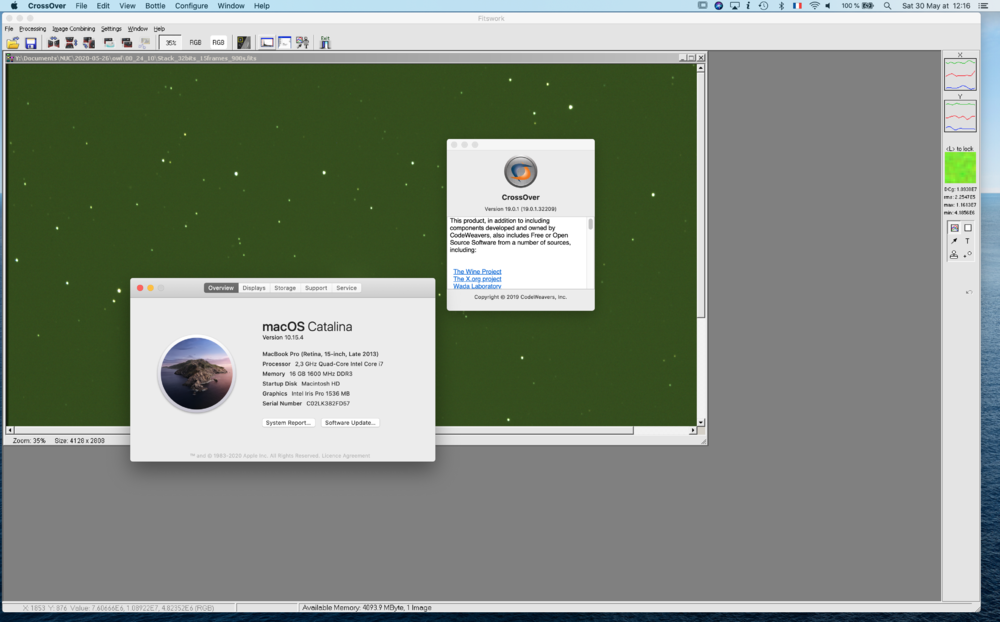Click the System Report button
The width and height of the screenshot is (1000, 622).
pos(288,422)
